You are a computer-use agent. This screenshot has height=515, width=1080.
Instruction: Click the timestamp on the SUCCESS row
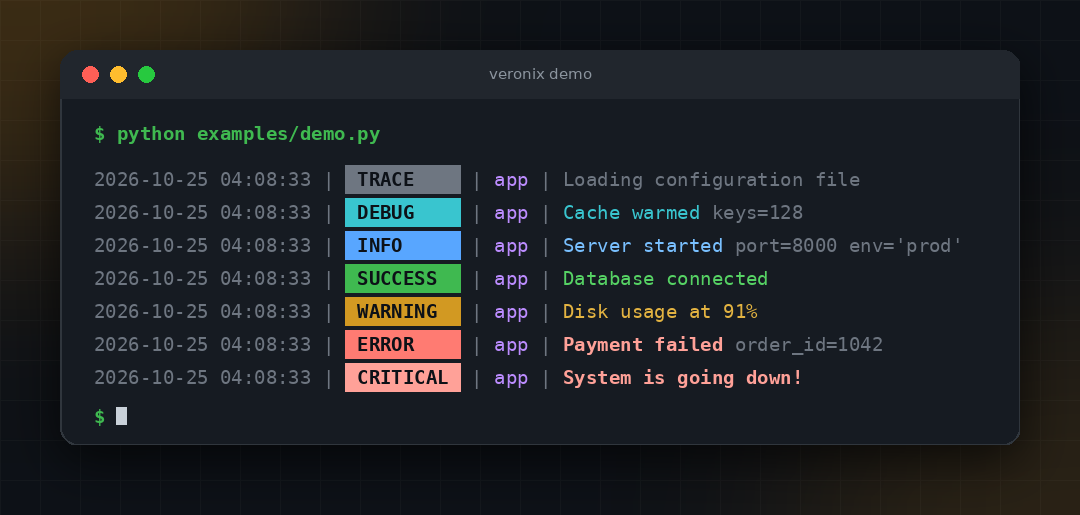202,279
